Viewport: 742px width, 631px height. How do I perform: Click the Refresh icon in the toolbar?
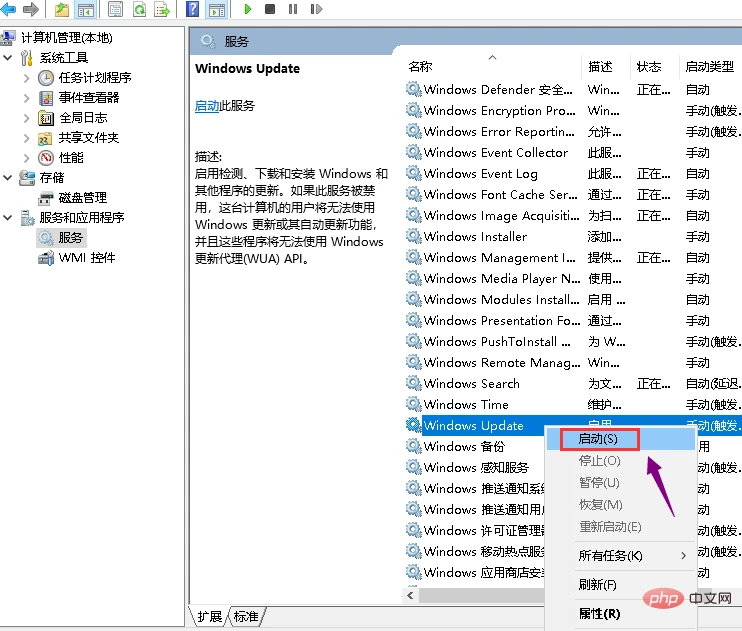point(138,9)
